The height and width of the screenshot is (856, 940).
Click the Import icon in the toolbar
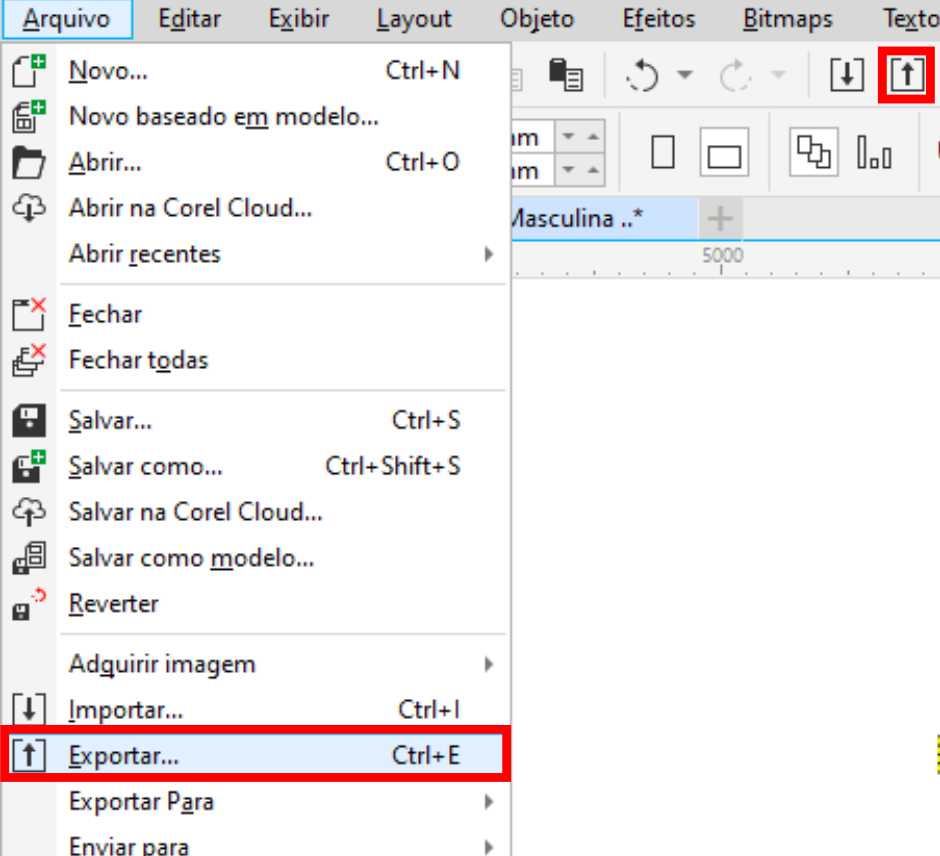846,75
